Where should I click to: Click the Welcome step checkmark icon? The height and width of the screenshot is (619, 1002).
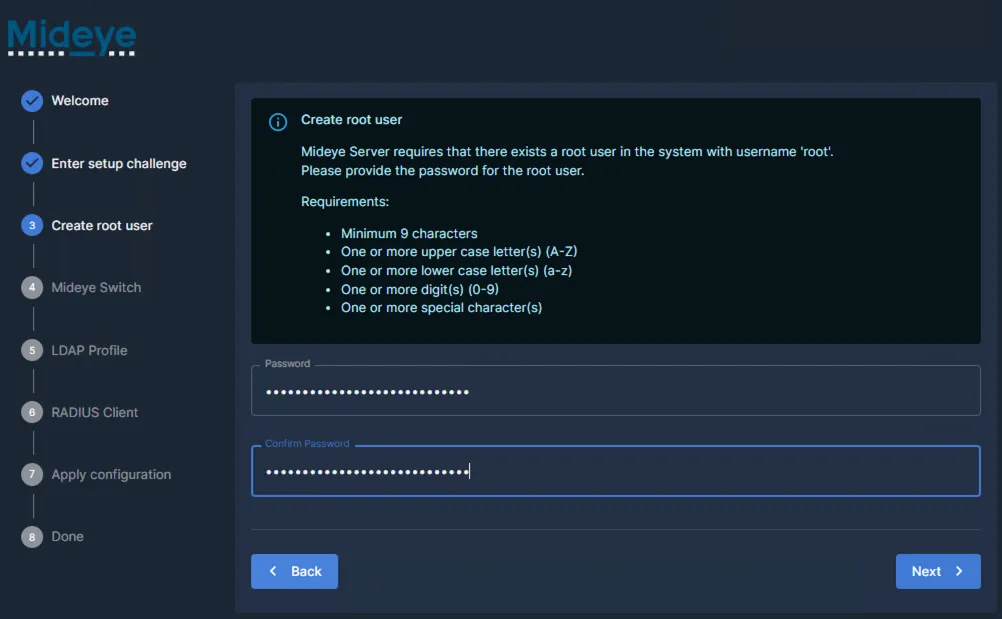click(x=30, y=100)
